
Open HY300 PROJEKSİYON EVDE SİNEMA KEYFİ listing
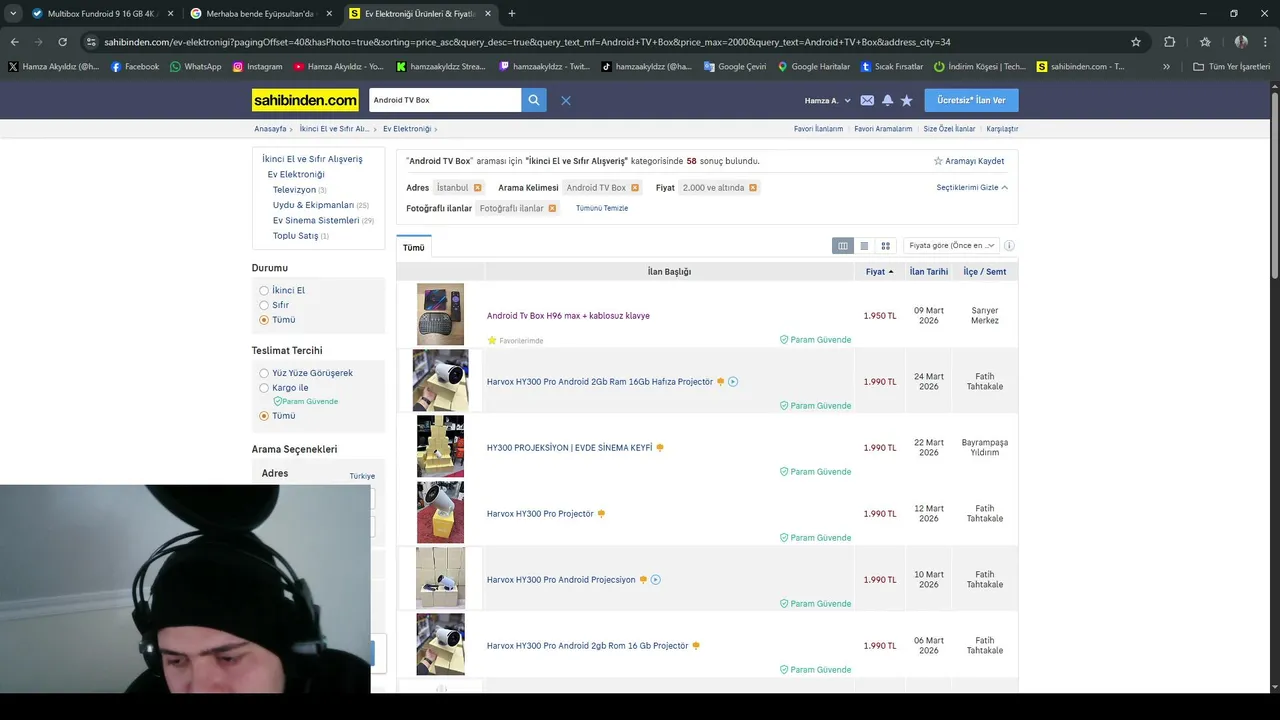pos(569,448)
